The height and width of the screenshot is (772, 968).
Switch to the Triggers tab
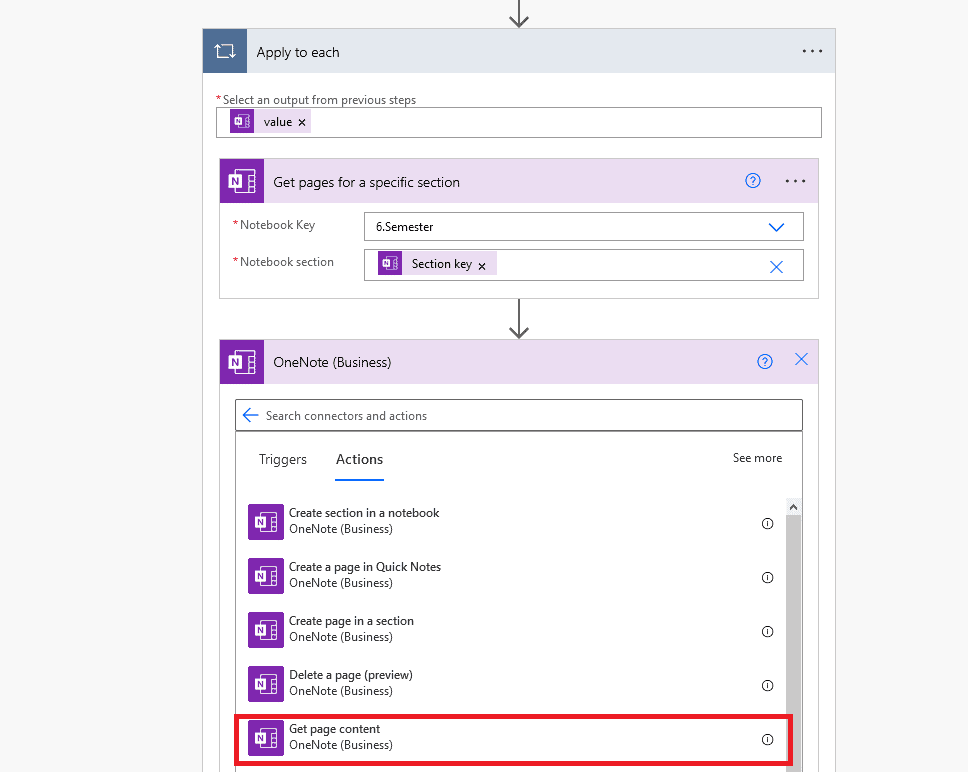point(283,459)
